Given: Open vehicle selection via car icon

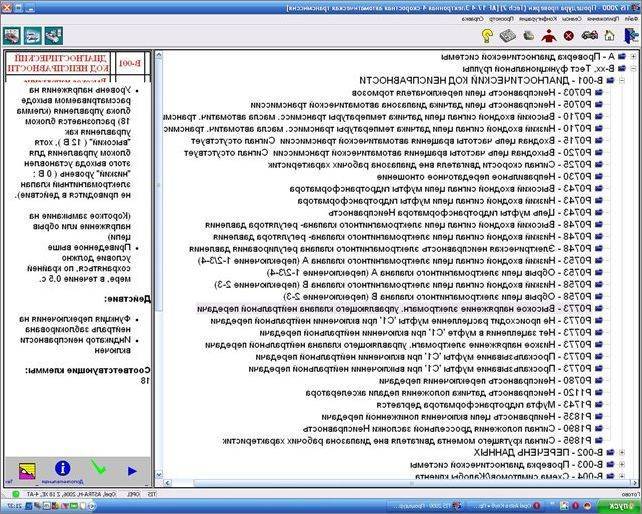Looking at the screenshot, I should click(589, 36).
